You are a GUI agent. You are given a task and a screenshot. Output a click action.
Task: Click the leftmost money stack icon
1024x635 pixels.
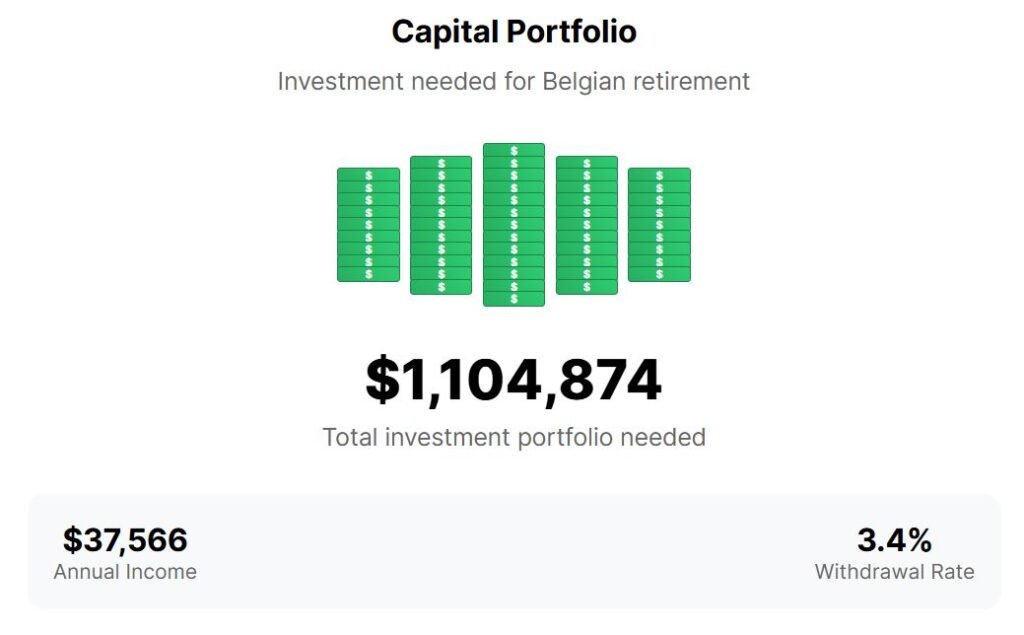coord(368,225)
